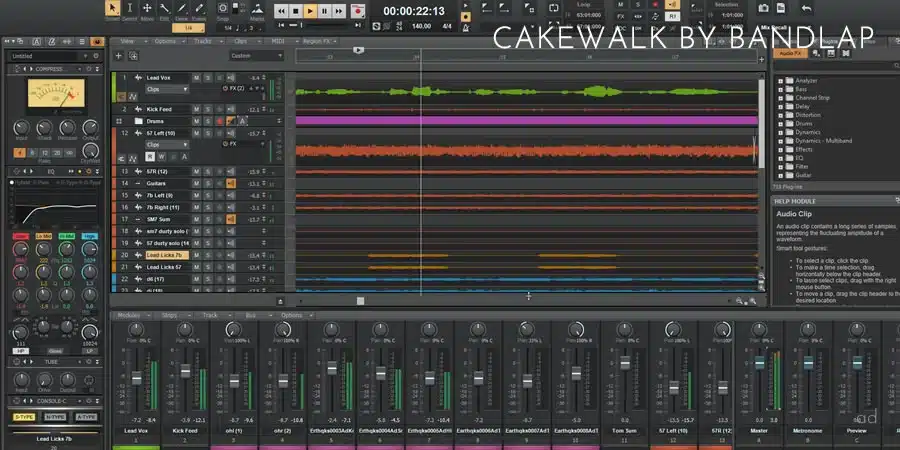
Task: Select the Audio FX browser tab
Action: click(790, 53)
